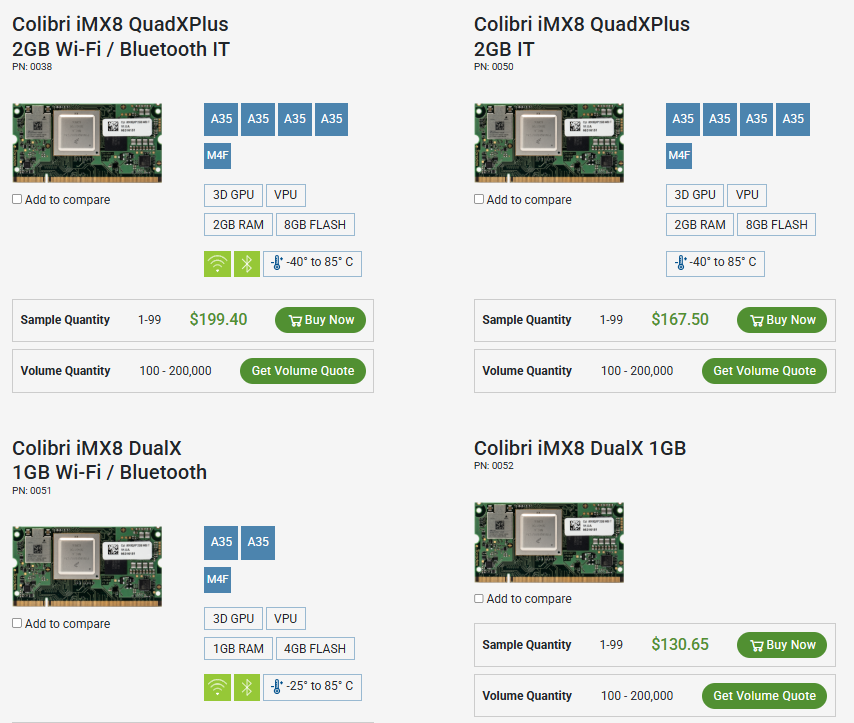Select the M4F core badge on PN 0051 card
The height and width of the screenshot is (723, 854).
[x=217, y=580]
